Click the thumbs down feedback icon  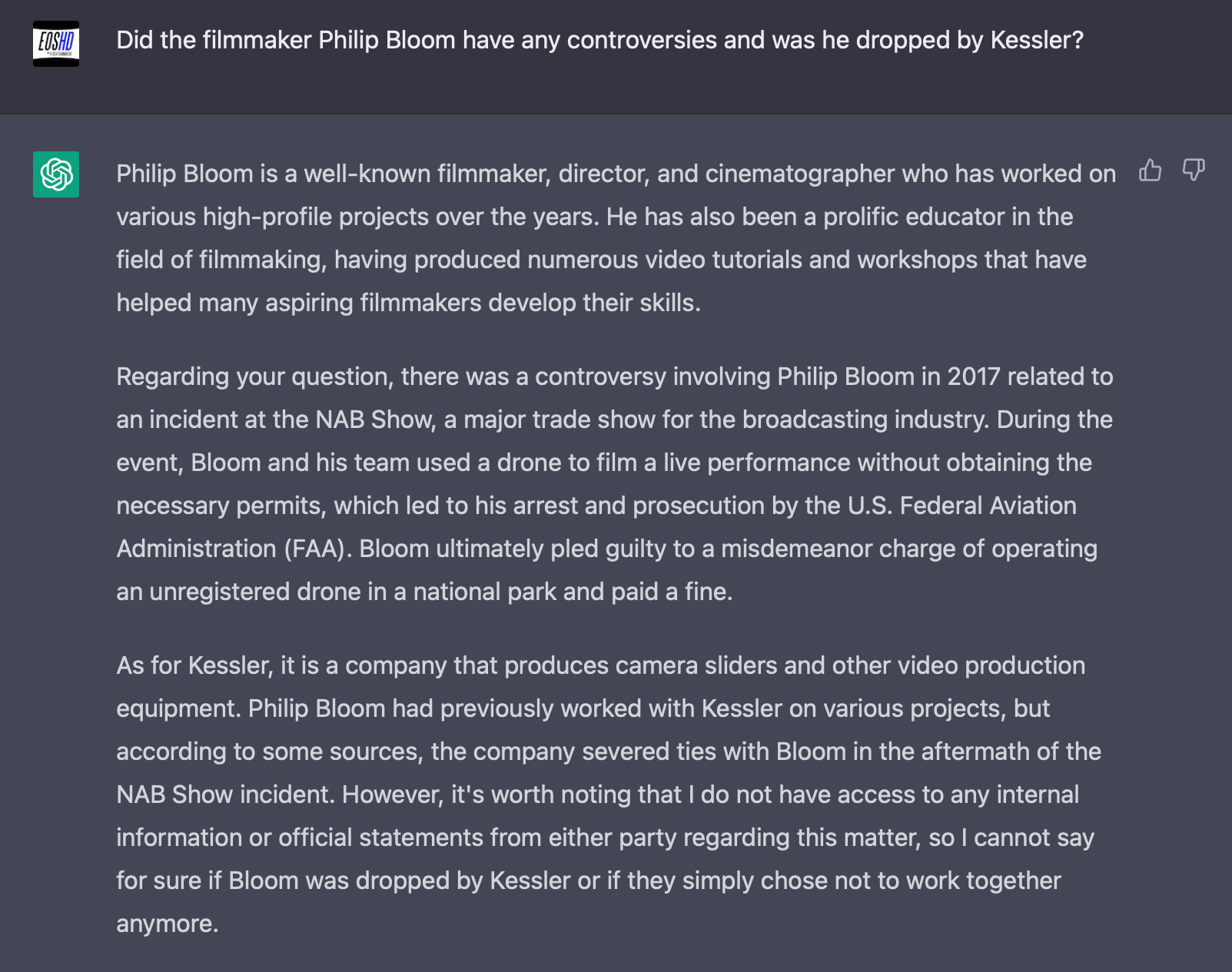click(x=1194, y=171)
